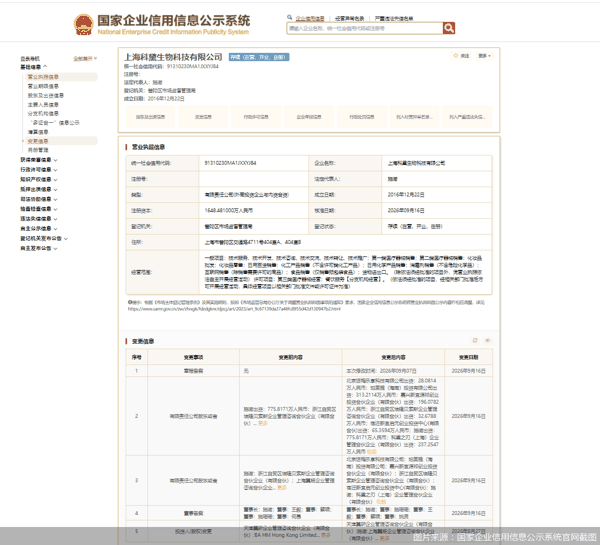Expand the 抵押出质信息 sidebar section
Screen dimensions: 600x545
pyautogui.click(x=39, y=189)
